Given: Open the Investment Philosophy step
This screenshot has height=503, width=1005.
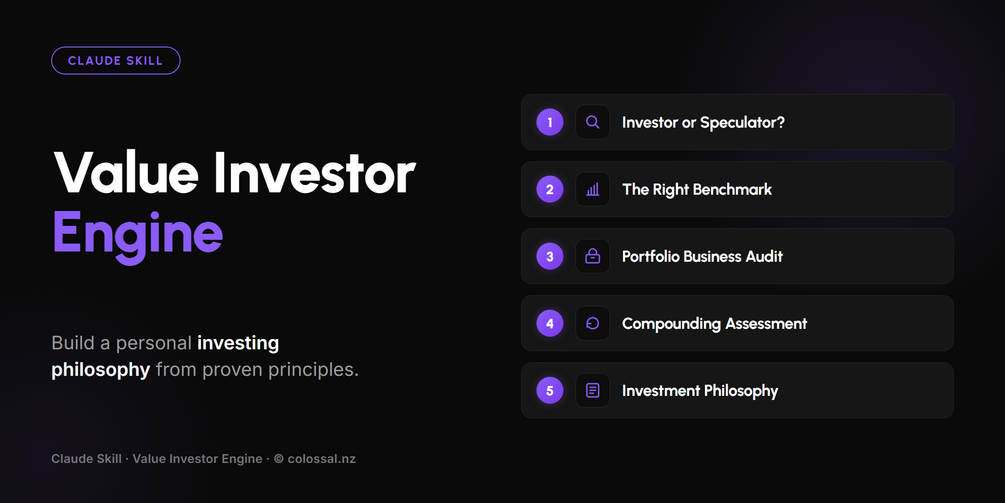Looking at the screenshot, I should coord(737,390).
